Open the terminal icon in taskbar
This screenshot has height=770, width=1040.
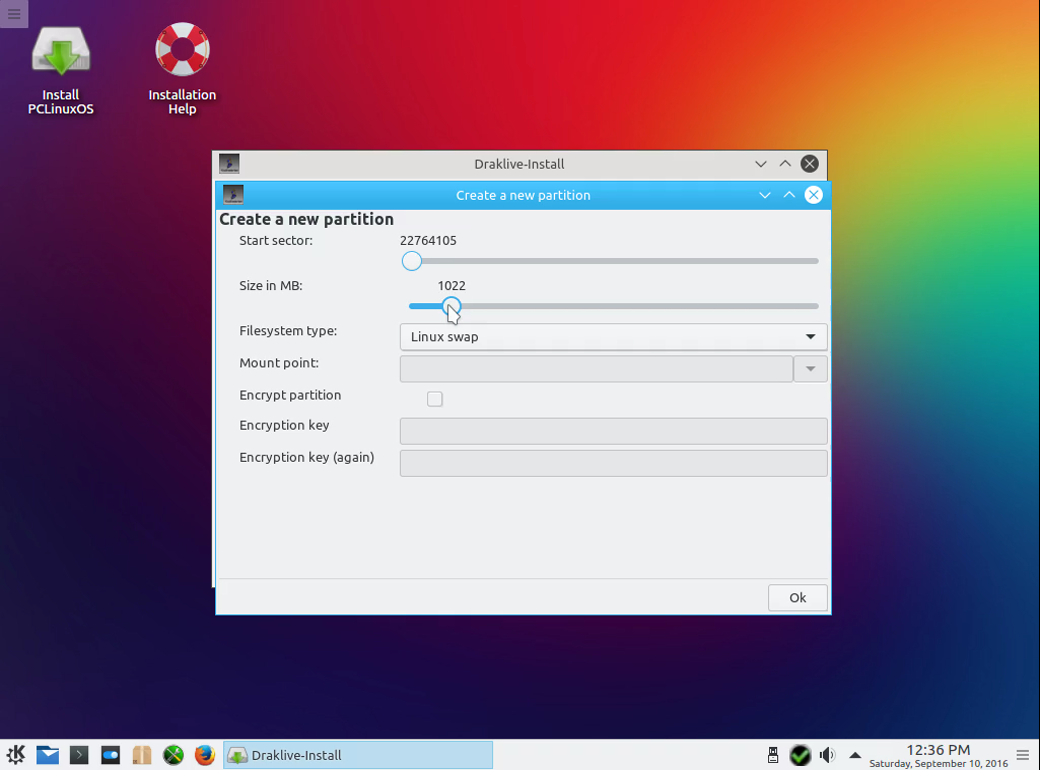click(x=79, y=755)
